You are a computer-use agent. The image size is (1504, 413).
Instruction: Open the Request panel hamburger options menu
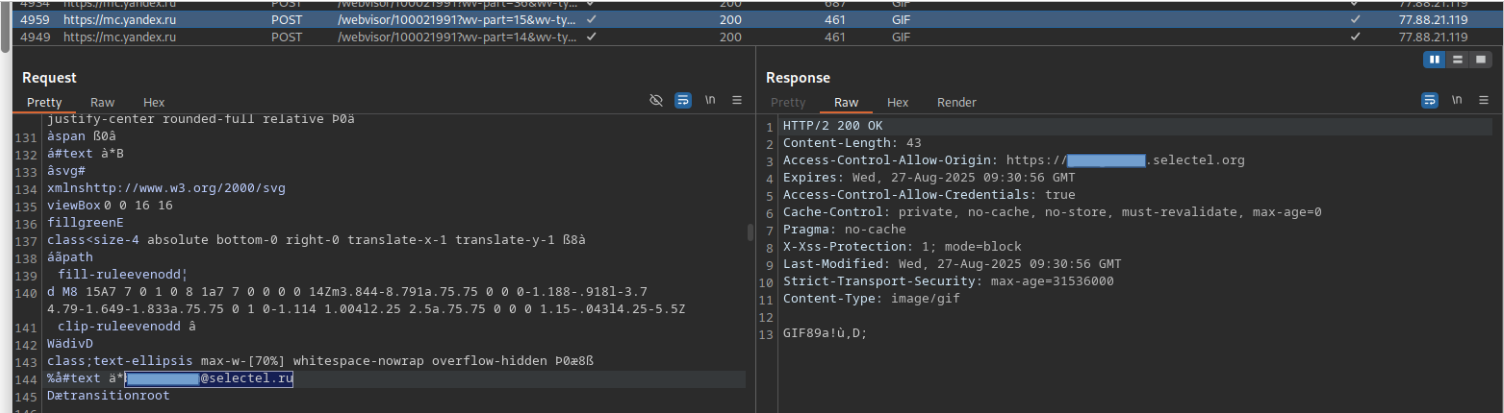point(737,101)
